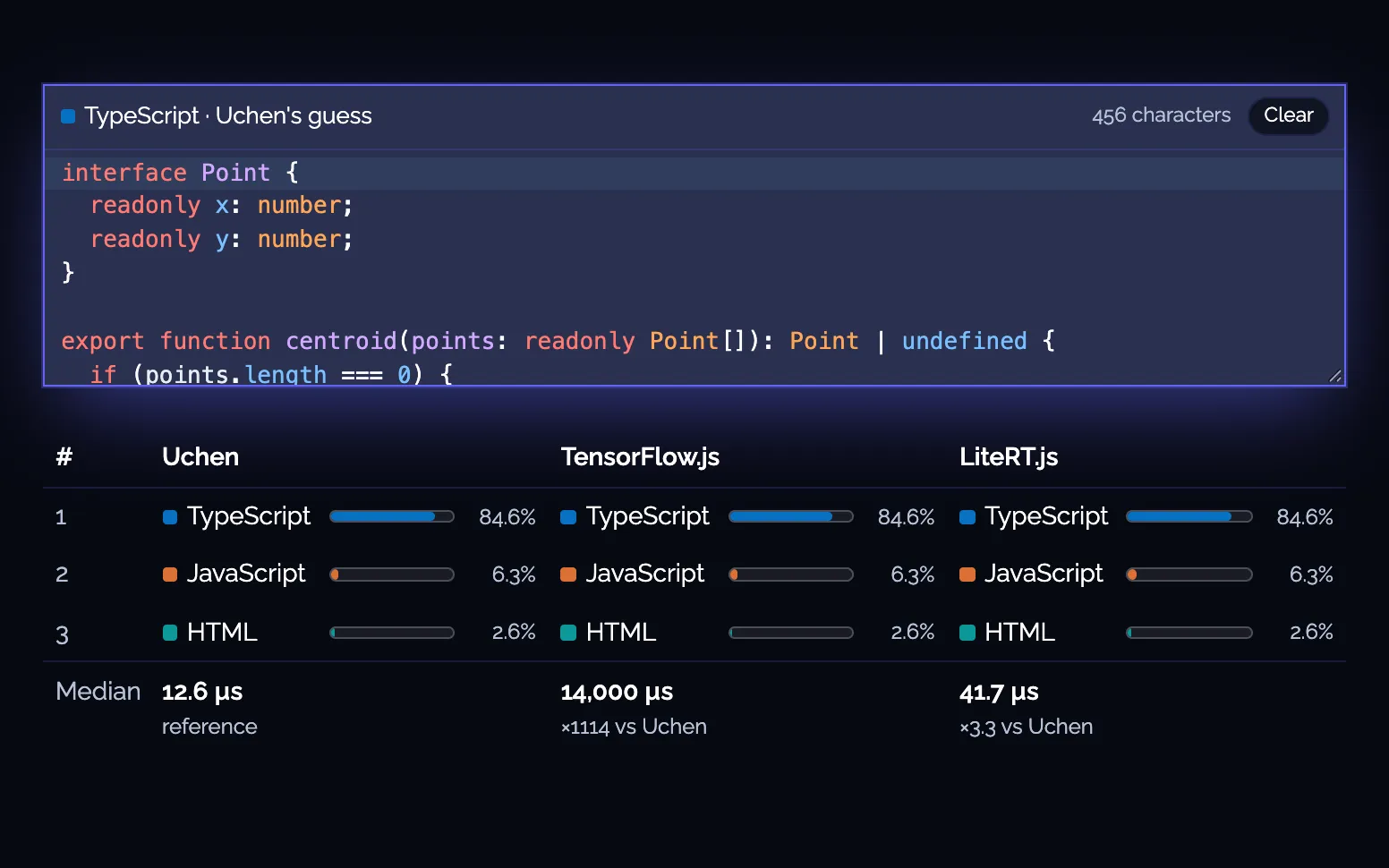Click blue swatch beside LiteRT.js TypeScript
1389x868 pixels.
tap(967, 517)
